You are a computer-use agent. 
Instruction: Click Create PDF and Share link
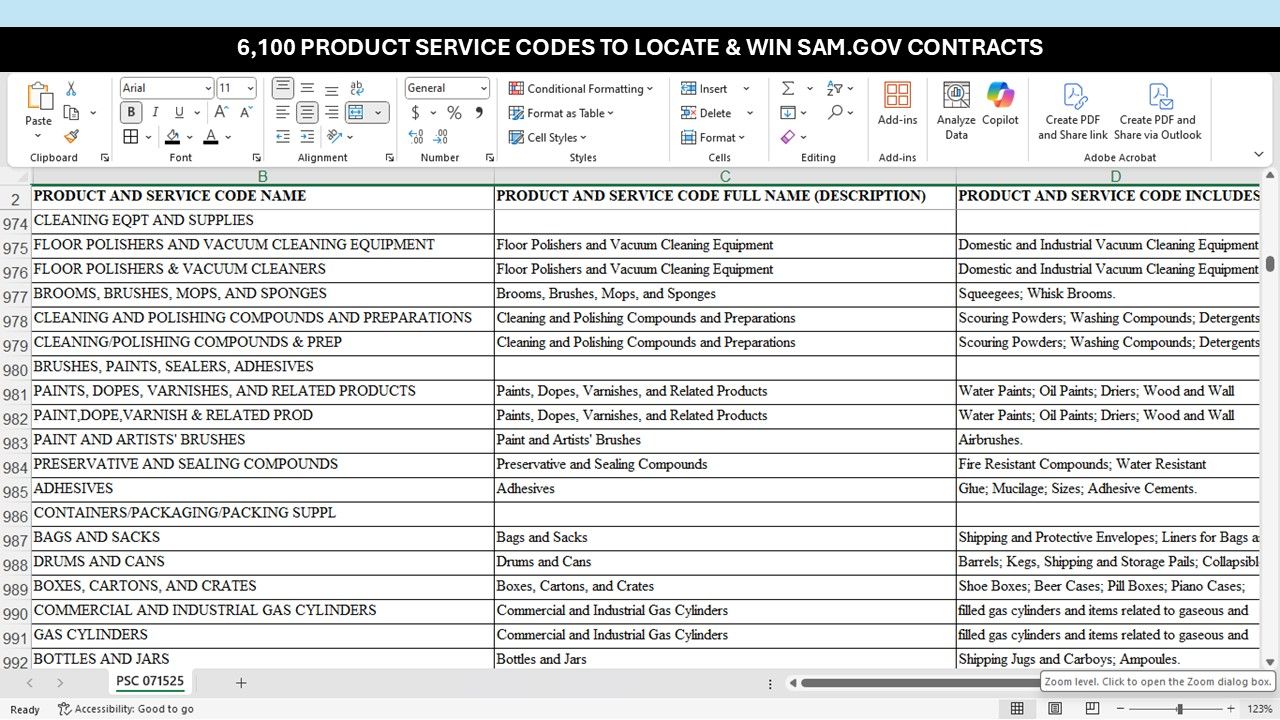pyautogui.click(x=1073, y=111)
